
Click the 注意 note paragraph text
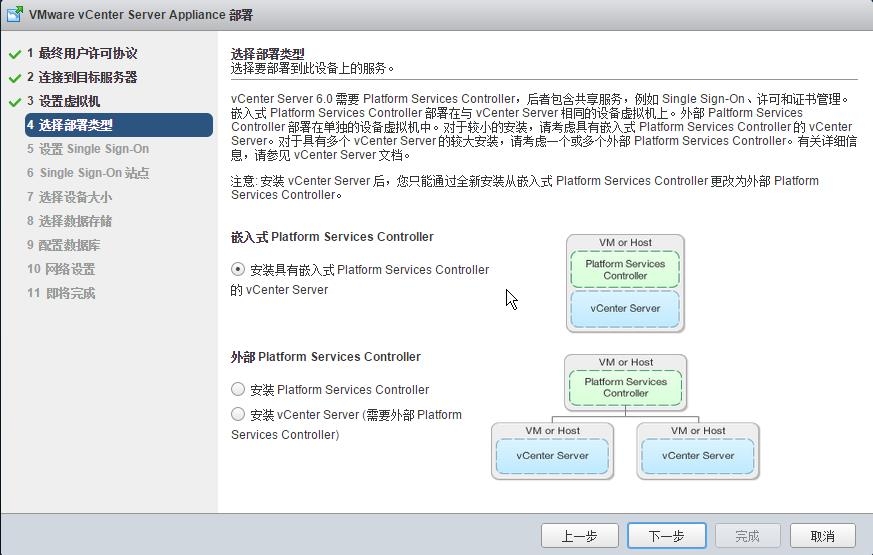pyautogui.click(x=525, y=188)
